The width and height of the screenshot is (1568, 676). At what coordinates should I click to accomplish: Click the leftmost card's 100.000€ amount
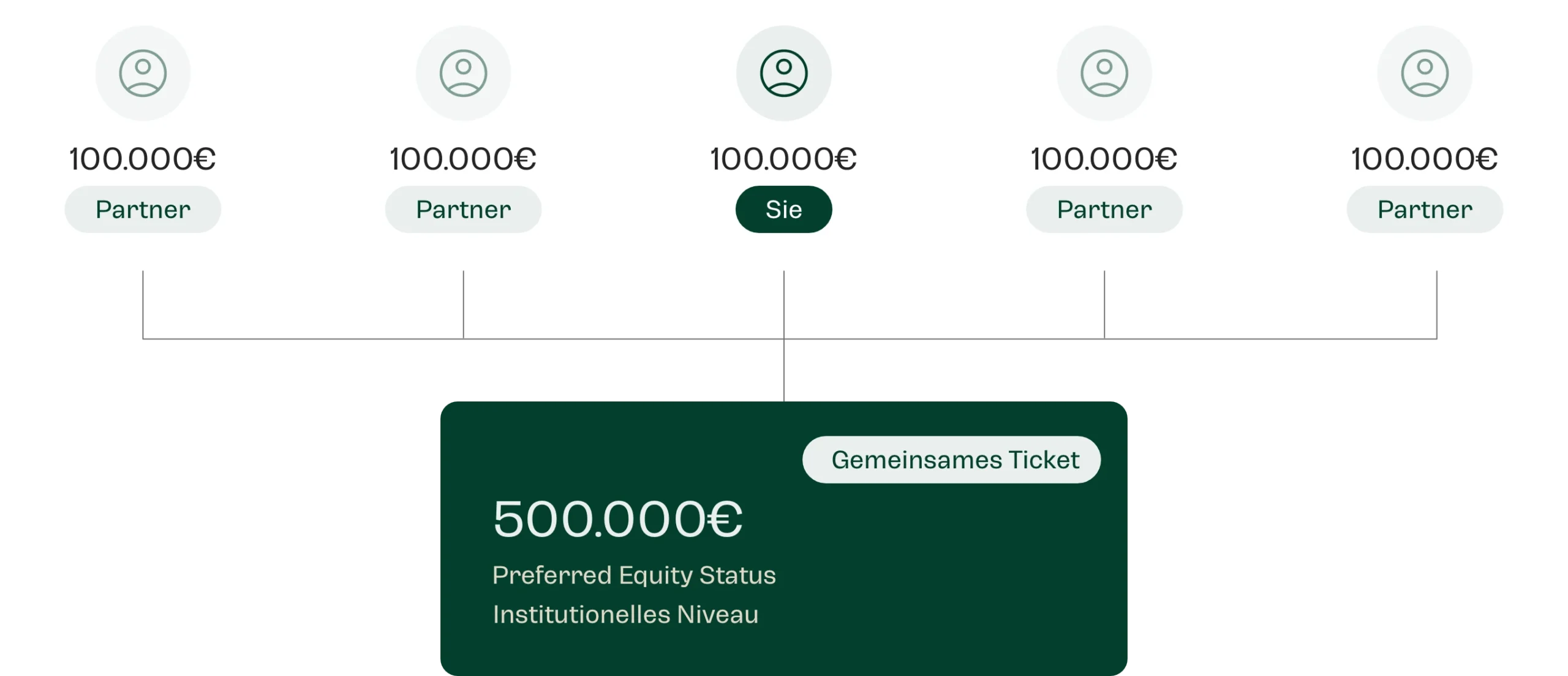click(143, 159)
